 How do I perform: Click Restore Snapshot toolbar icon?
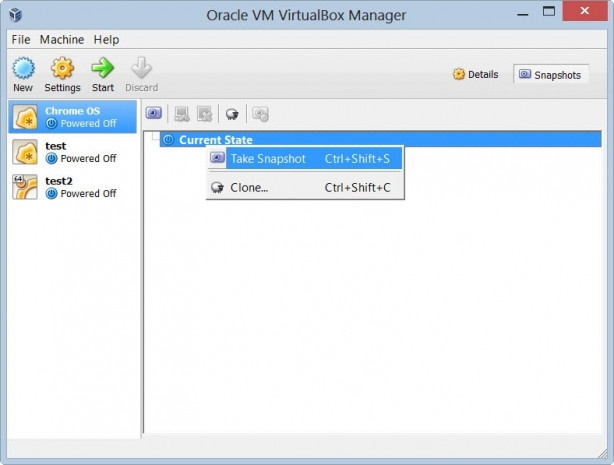(x=182, y=114)
